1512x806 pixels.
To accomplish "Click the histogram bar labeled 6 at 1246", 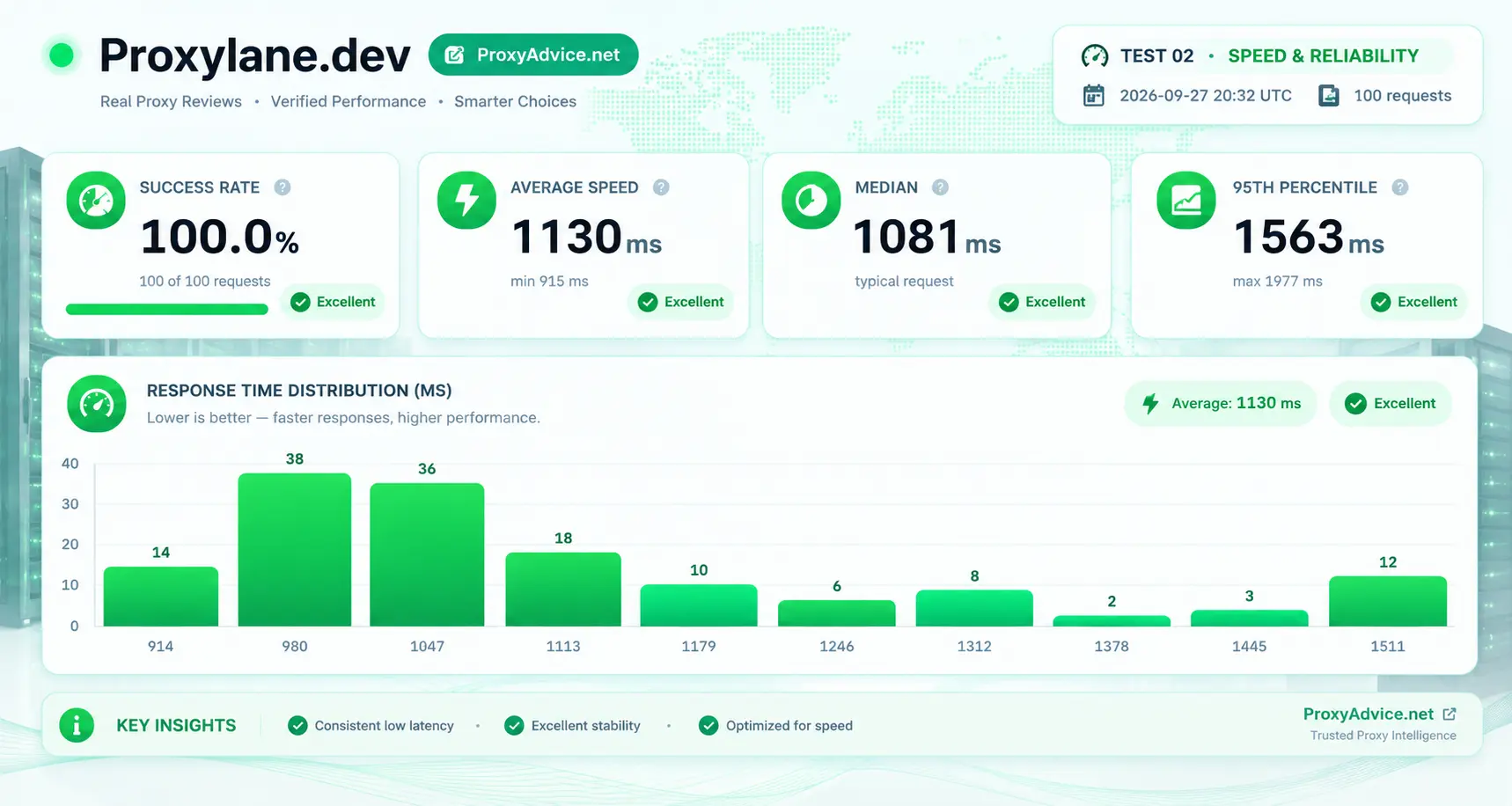I will coord(837,613).
